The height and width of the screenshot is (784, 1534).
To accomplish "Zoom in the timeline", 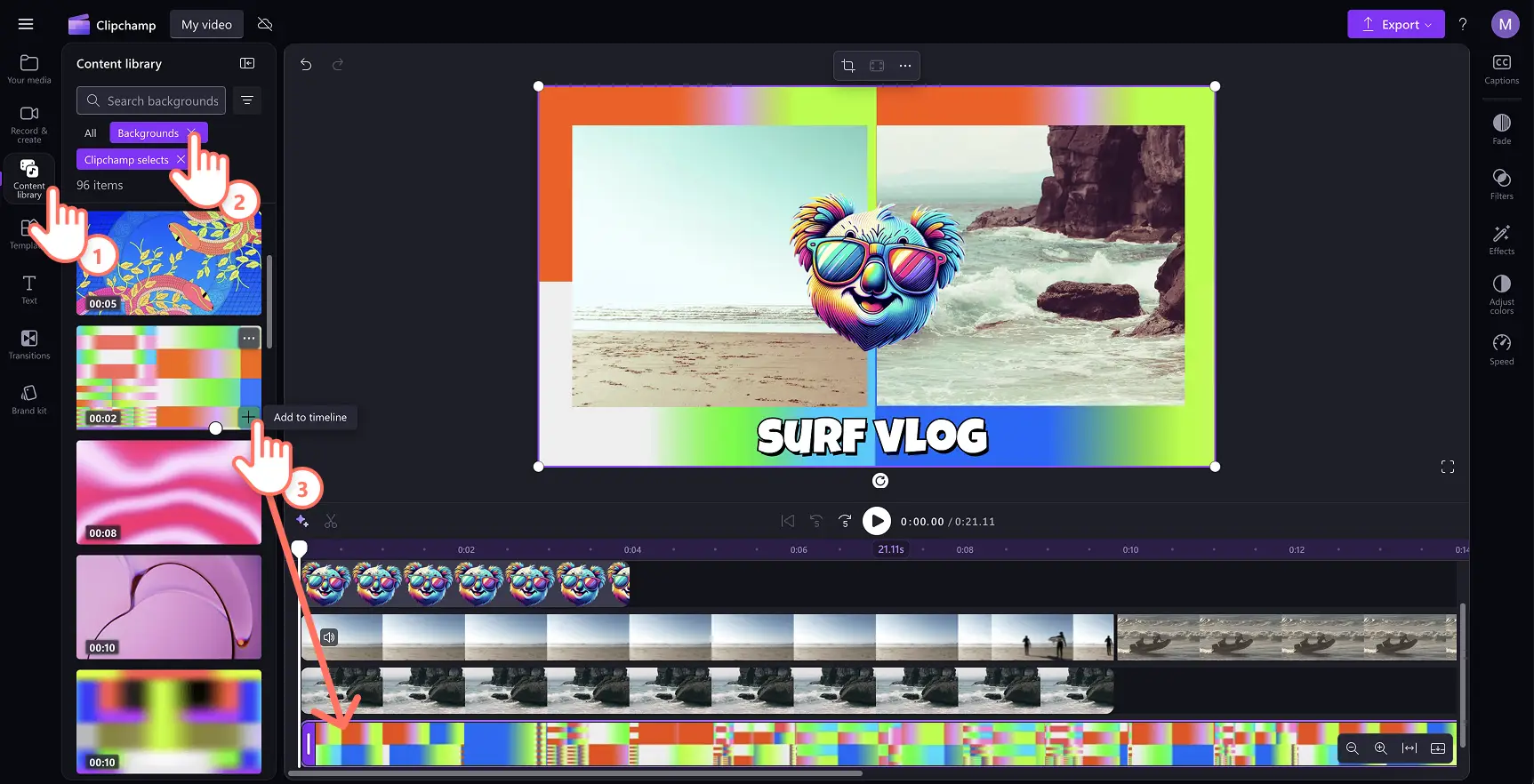I will [1381, 748].
